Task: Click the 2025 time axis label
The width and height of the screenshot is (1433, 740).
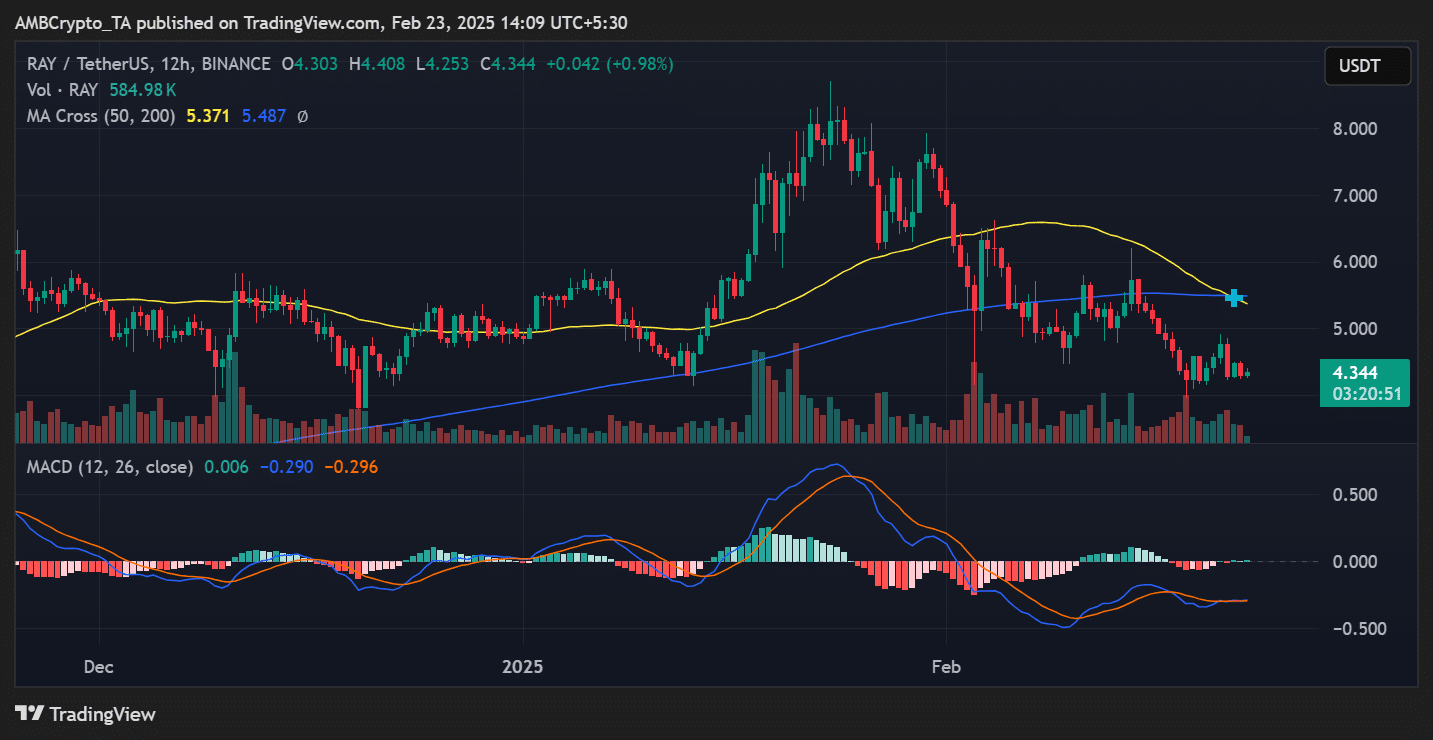Action: [x=524, y=666]
